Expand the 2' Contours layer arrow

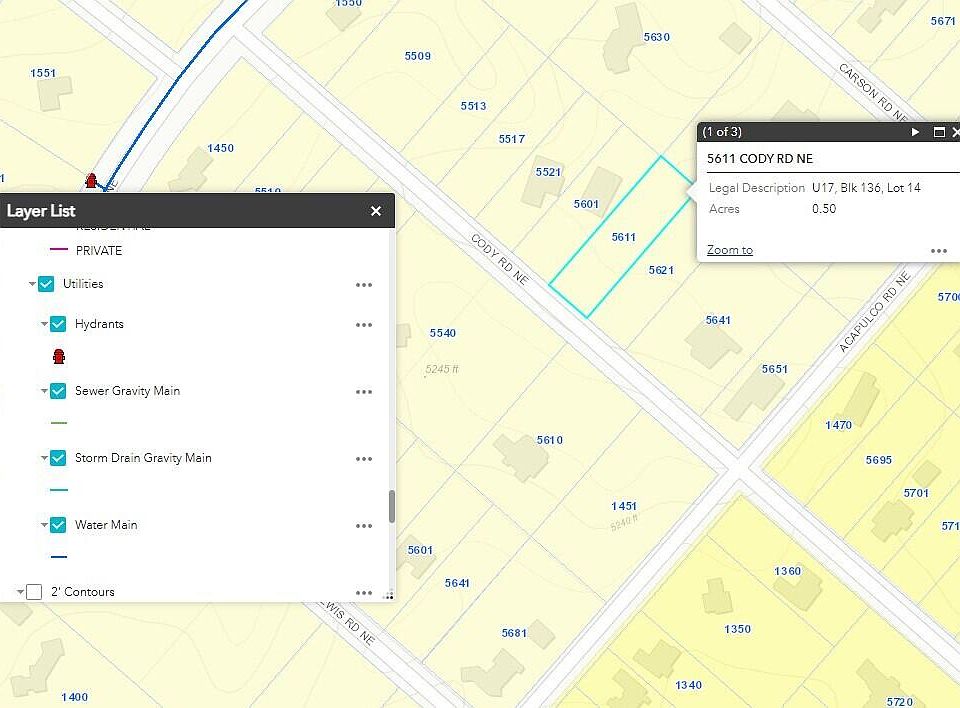click(20, 592)
